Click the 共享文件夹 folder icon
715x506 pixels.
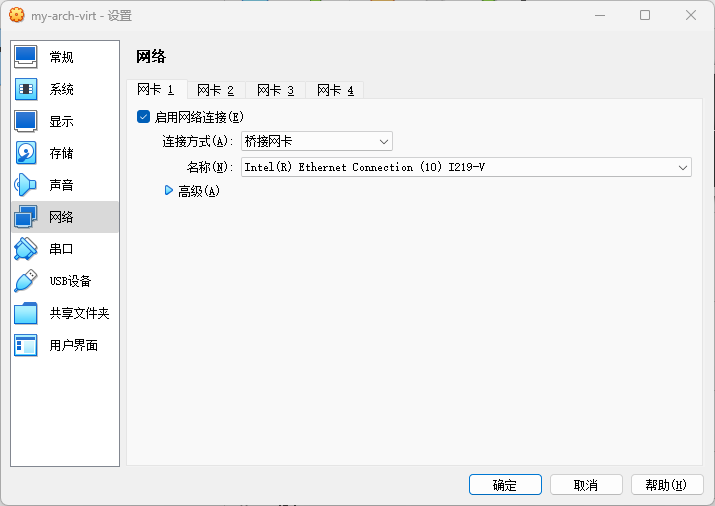pyautogui.click(x=26, y=313)
